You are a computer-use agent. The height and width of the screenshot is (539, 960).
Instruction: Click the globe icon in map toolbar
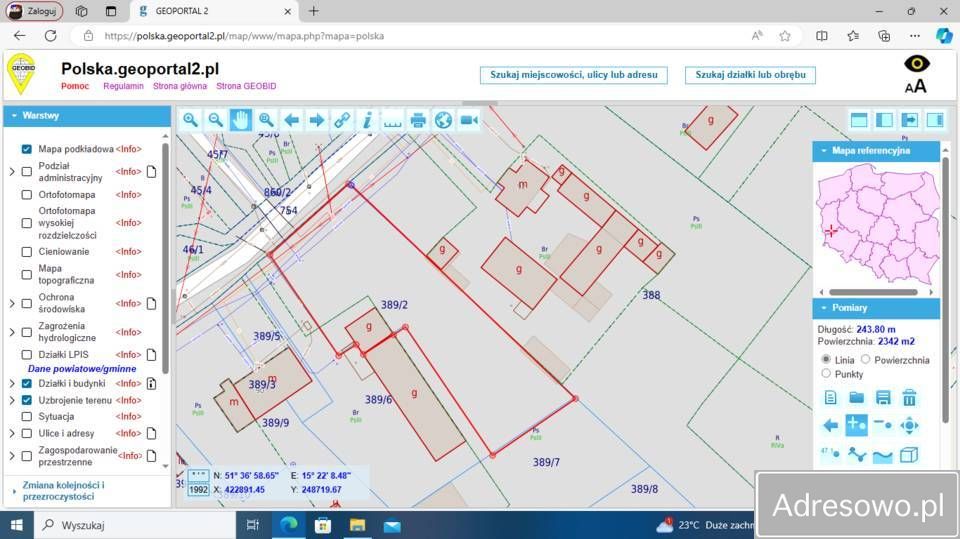pyautogui.click(x=444, y=120)
